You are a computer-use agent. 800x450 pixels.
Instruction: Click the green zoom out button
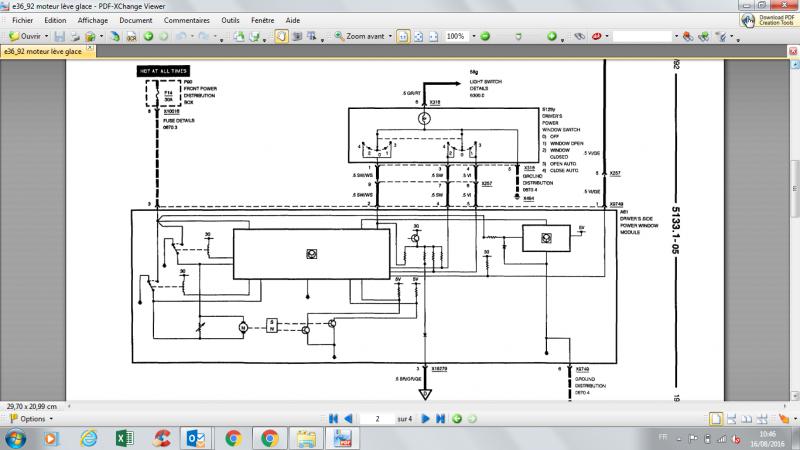point(487,36)
